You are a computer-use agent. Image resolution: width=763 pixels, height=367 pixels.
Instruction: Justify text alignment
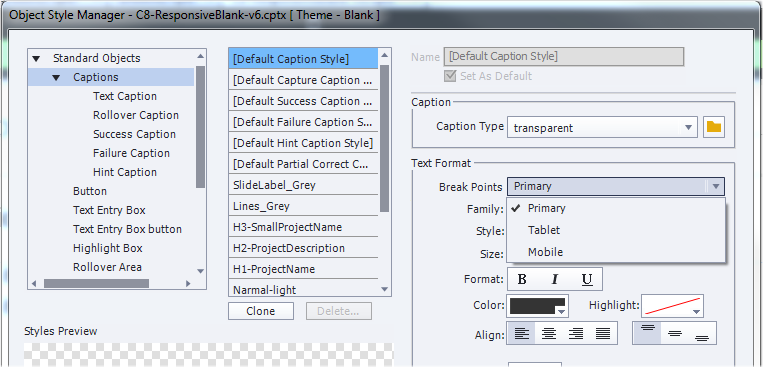603,333
